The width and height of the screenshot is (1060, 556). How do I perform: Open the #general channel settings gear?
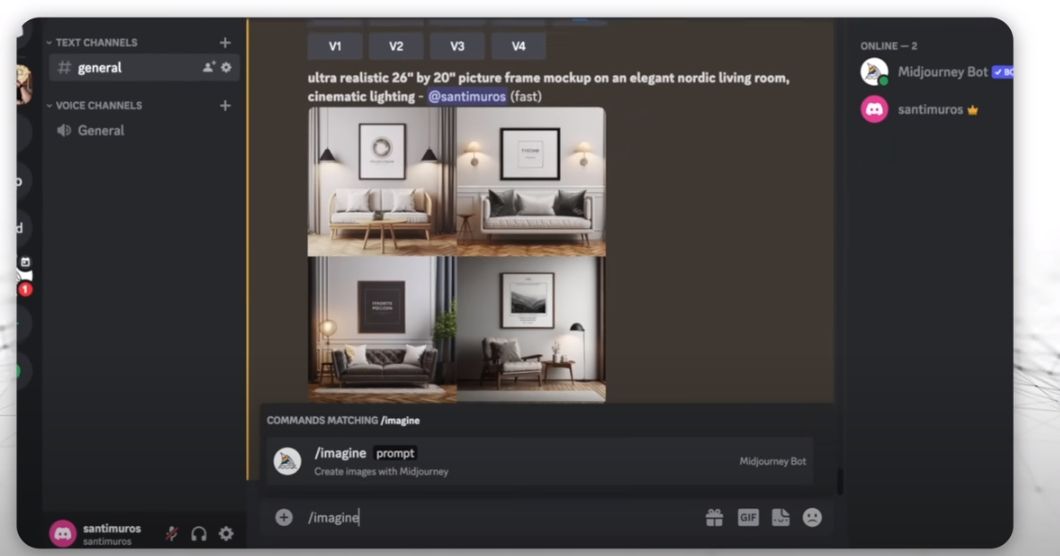[226, 68]
